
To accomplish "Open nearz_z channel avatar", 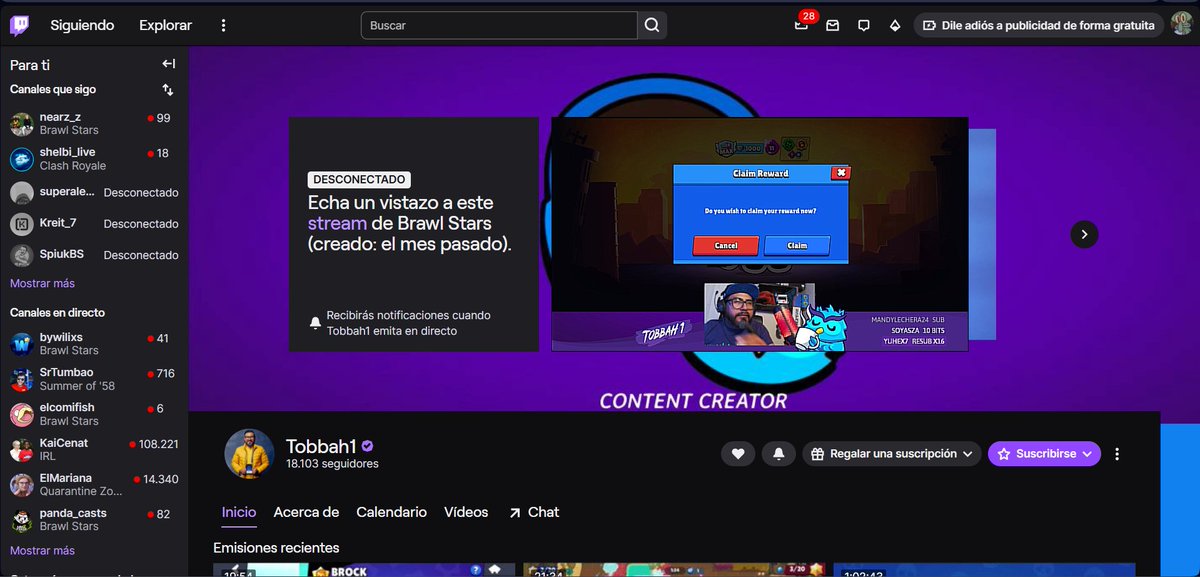I will [x=22, y=124].
